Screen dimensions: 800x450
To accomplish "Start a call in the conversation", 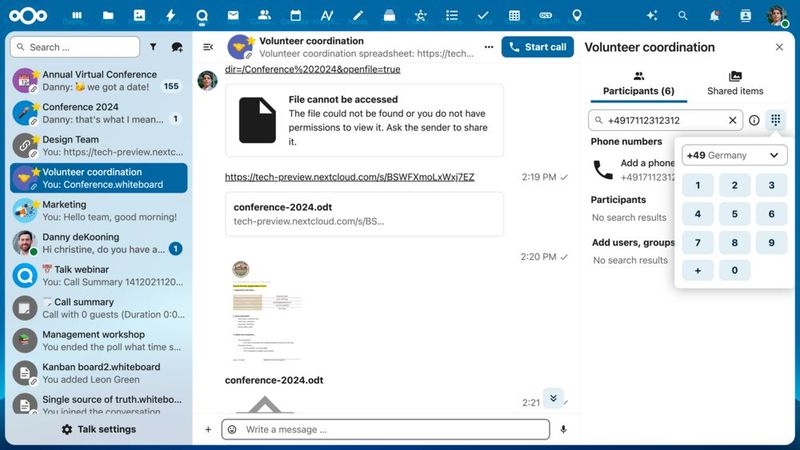I will click(x=538, y=47).
